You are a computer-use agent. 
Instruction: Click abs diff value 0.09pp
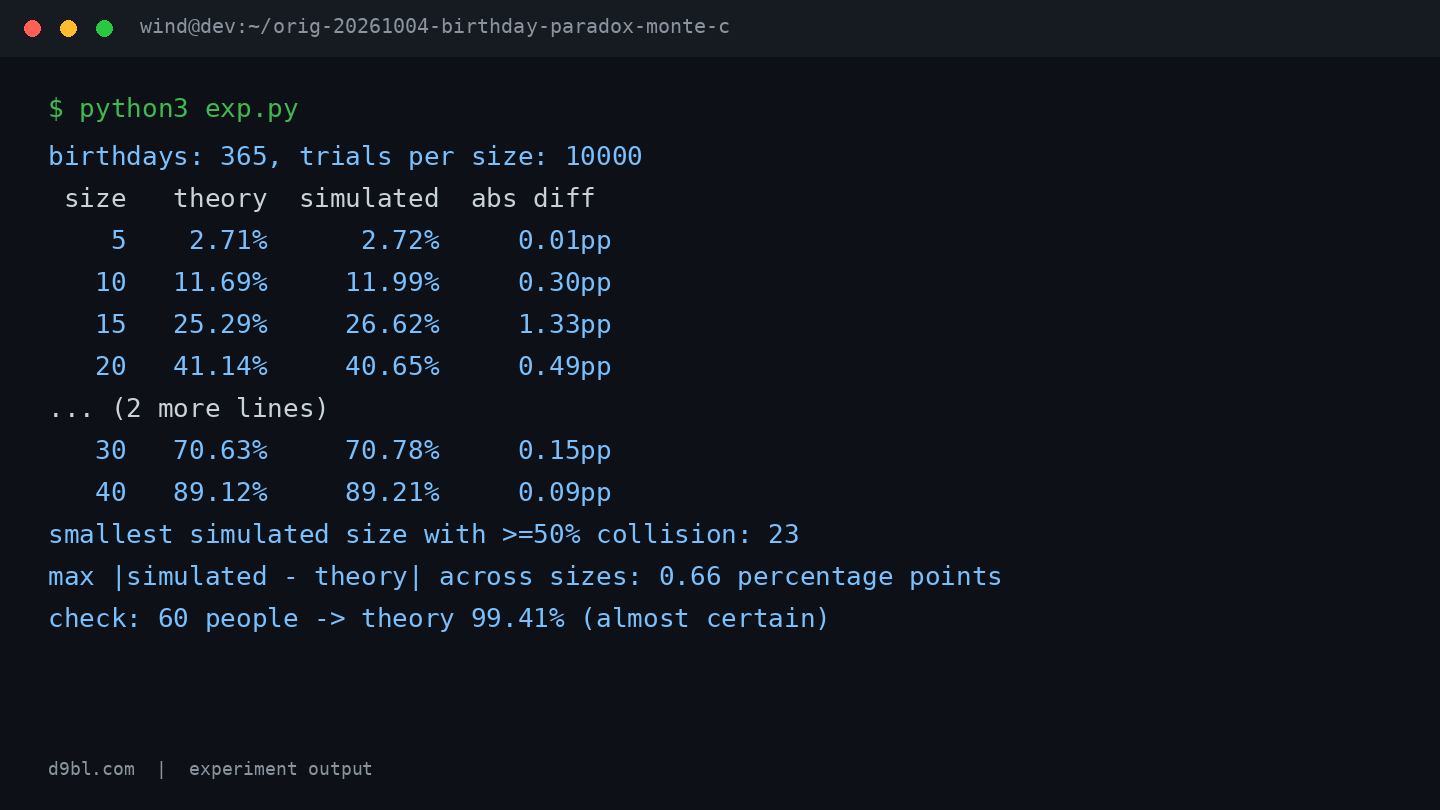tap(564, 493)
